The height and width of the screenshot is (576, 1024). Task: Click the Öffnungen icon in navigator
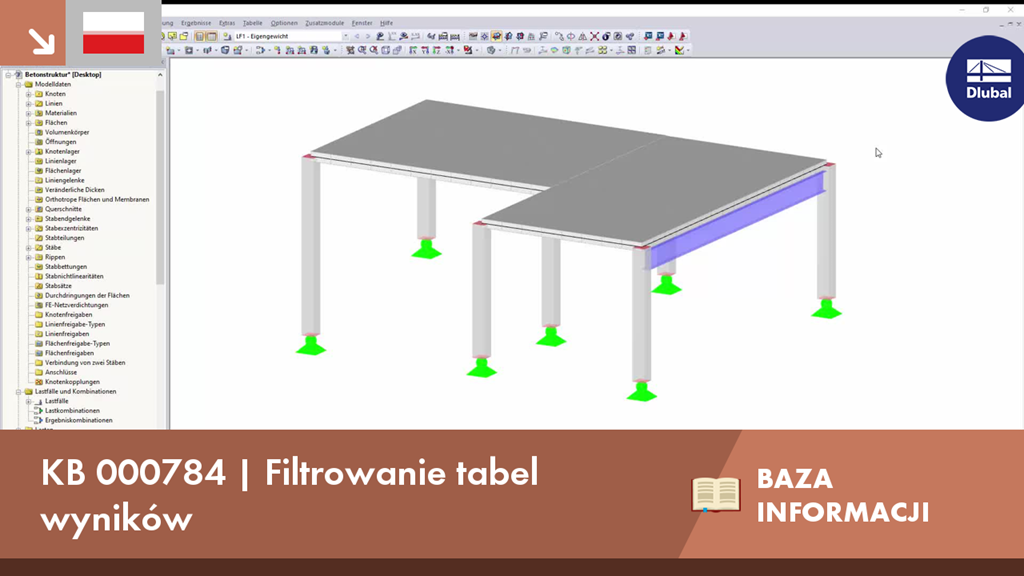click(39, 142)
